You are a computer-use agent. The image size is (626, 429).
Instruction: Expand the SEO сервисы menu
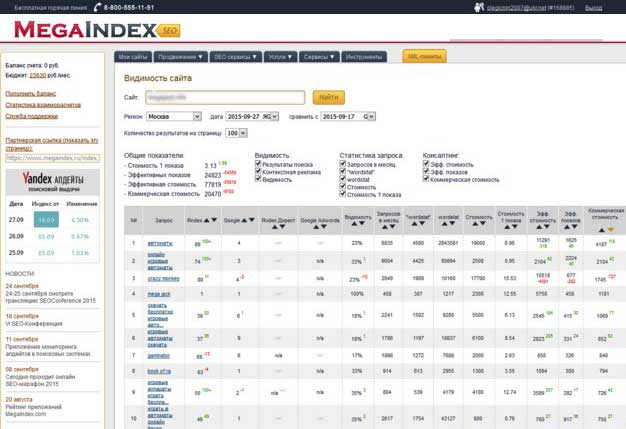coord(236,57)
